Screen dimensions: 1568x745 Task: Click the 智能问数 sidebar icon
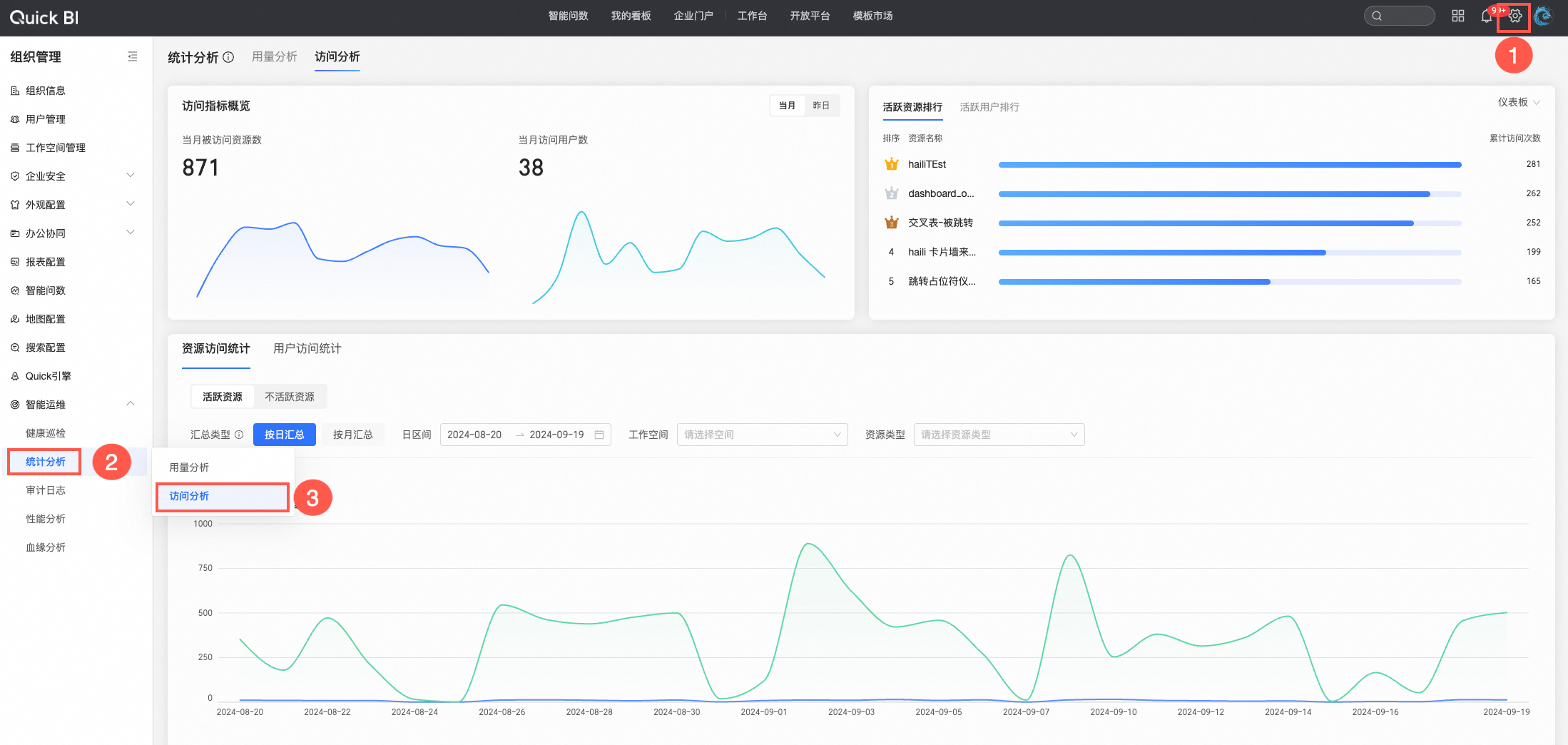tap(15, 290)
